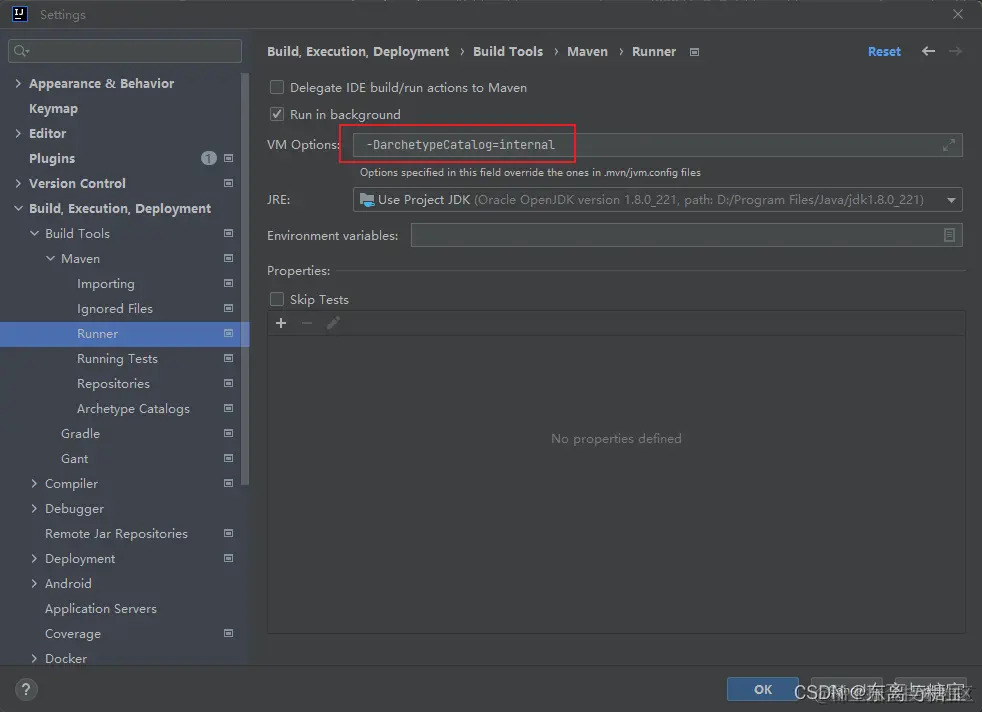The image size is (982, 712).
Task: Collapse the Build Tools node
Action: coord(34,234)
